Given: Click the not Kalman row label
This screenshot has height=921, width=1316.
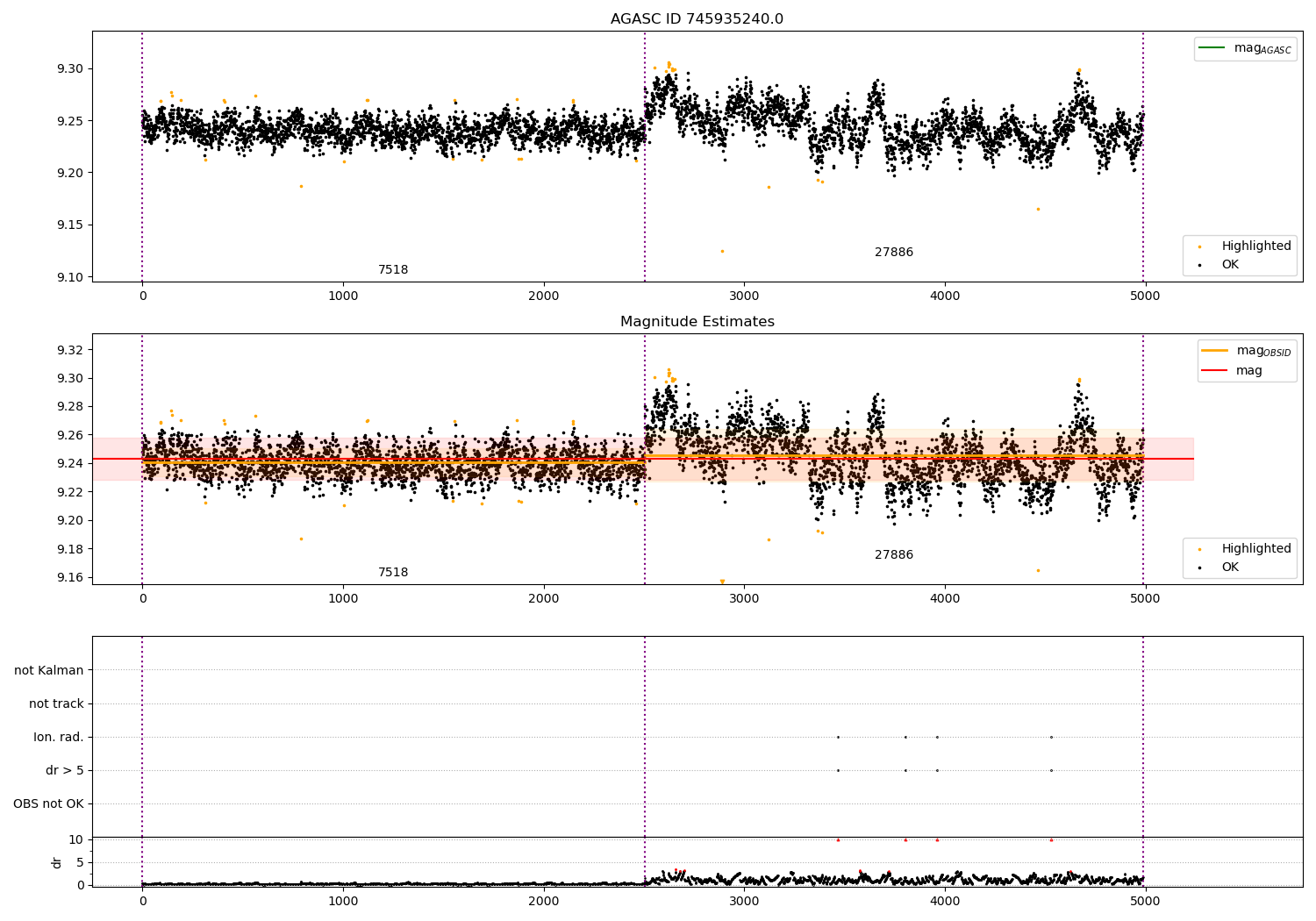Looking at the screenshot, I should coord(49,671).
